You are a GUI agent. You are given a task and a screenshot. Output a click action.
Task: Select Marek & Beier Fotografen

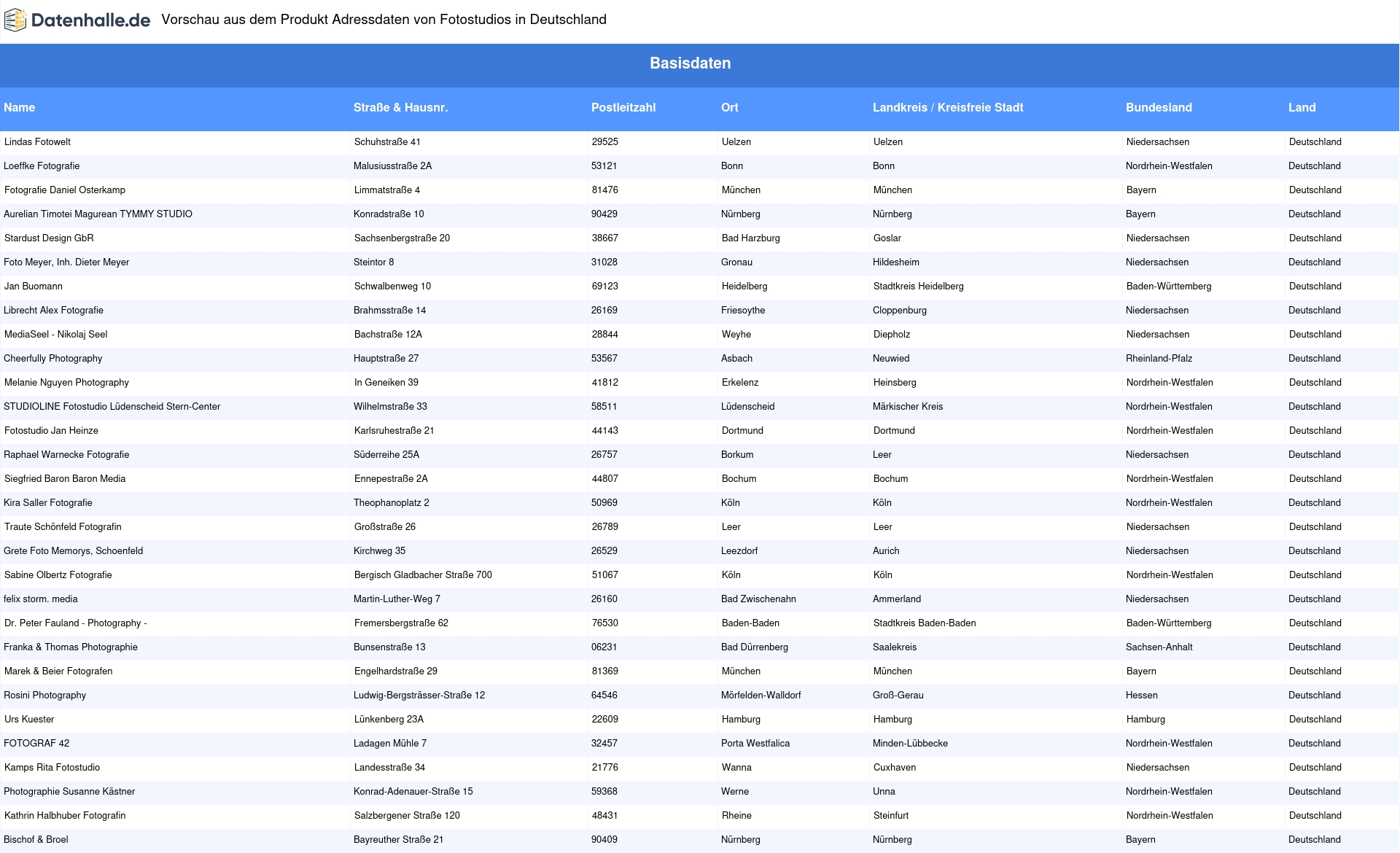(x=58, y=671)
